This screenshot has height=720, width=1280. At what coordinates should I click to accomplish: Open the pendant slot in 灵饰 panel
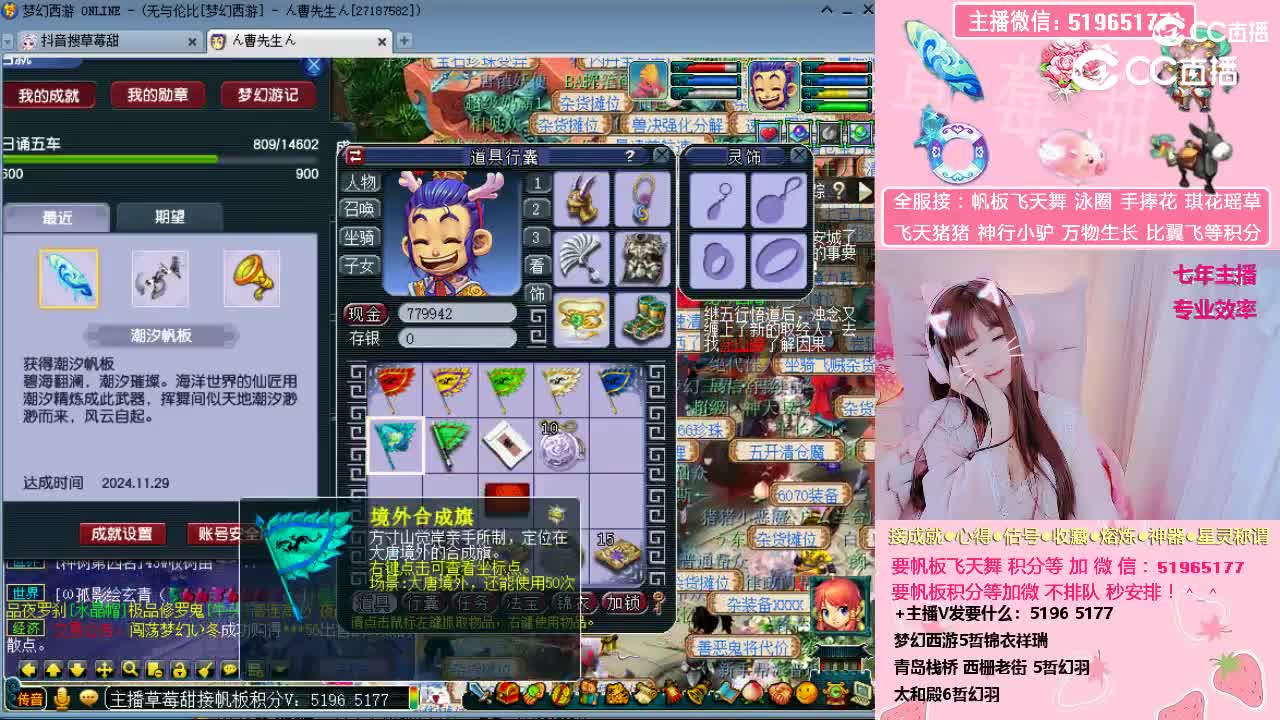778,201
